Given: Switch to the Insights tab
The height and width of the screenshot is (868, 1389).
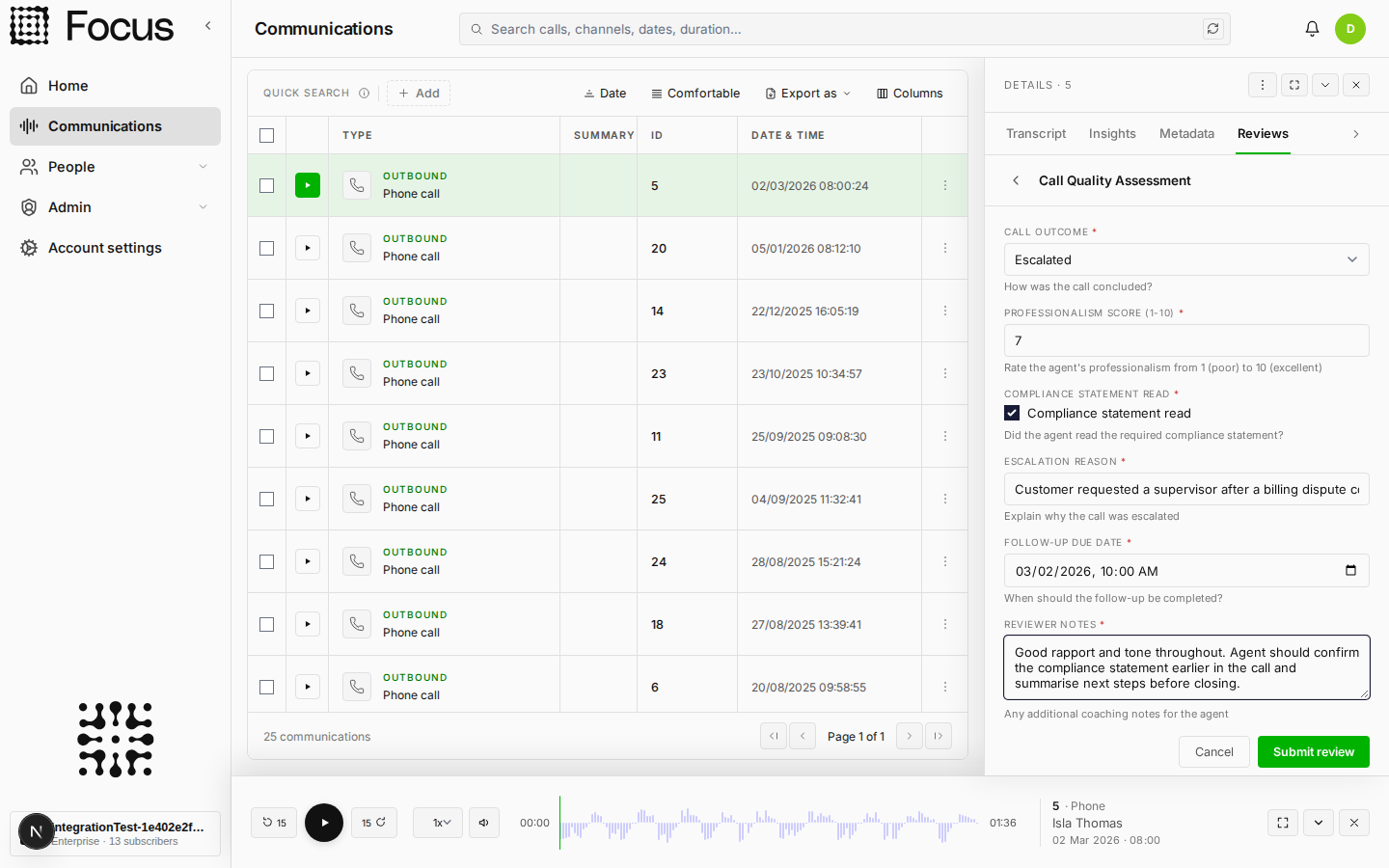Looking at the screenshot, I should (x=1112, y=134).
